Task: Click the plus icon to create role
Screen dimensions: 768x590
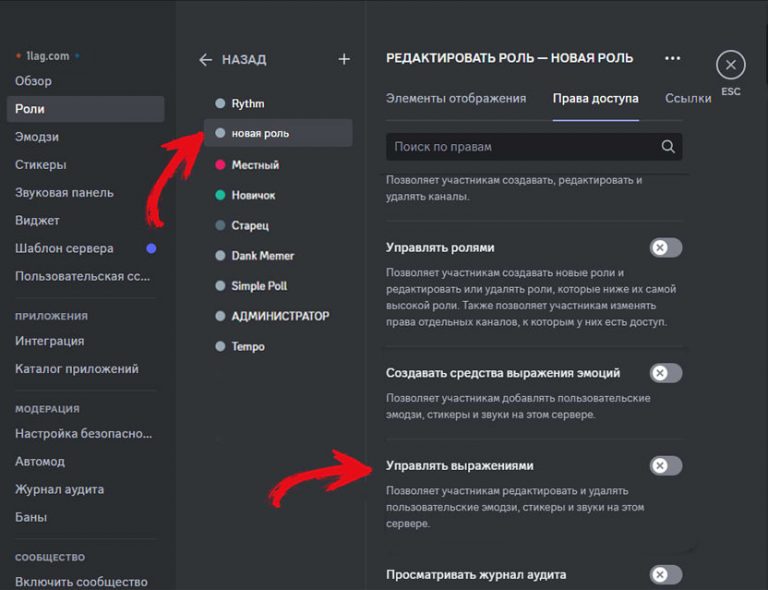Action: pos(344,60)
